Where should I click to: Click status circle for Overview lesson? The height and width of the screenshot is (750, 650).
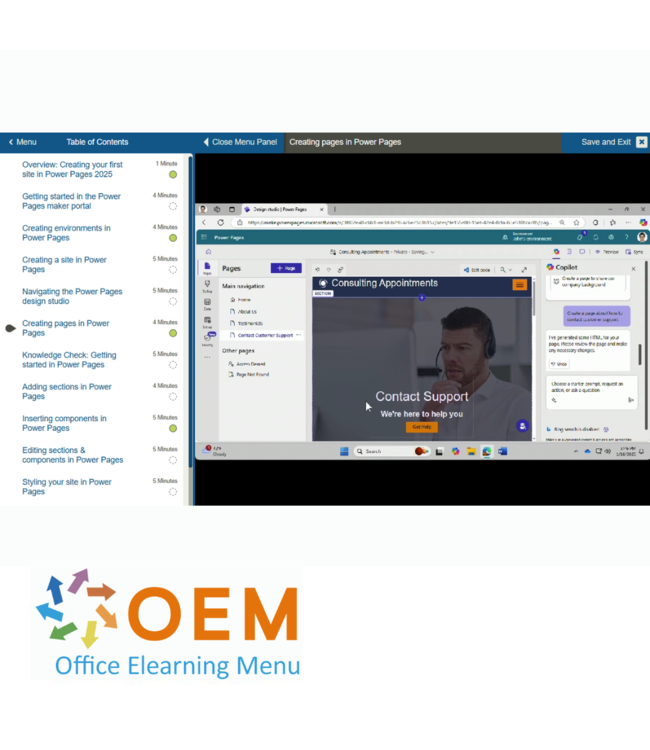(173, 175)
